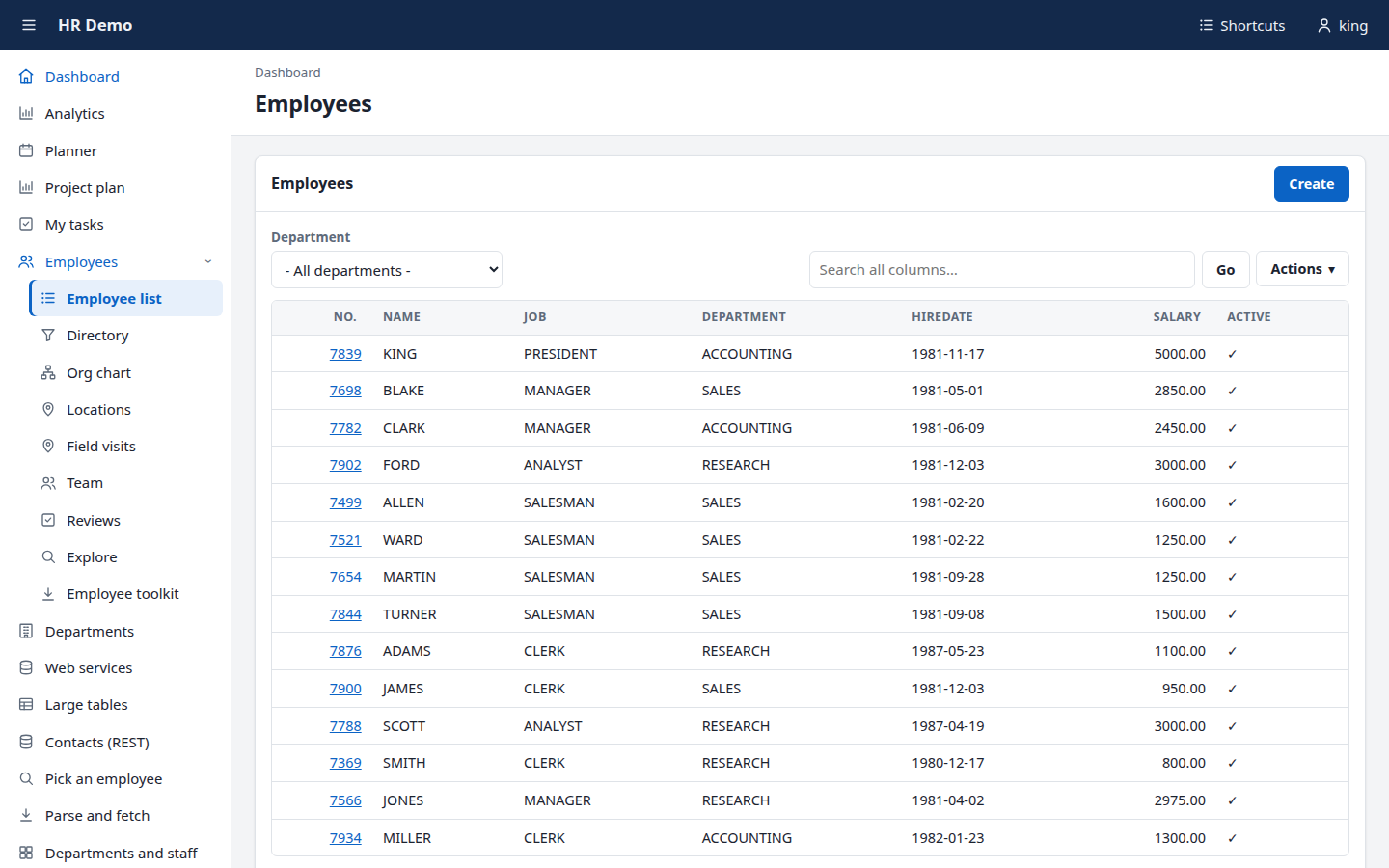Image resolution: width=1389 pixels, height=868 pixels.
Task: Click the Analytics bar chart icon
Action: (x=26, y=113)
